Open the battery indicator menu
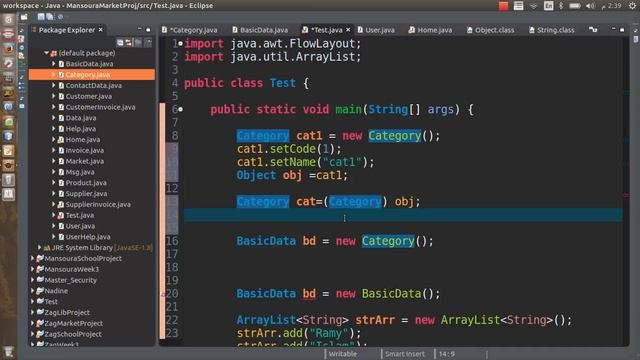640x360 pixels. point(575,6)
